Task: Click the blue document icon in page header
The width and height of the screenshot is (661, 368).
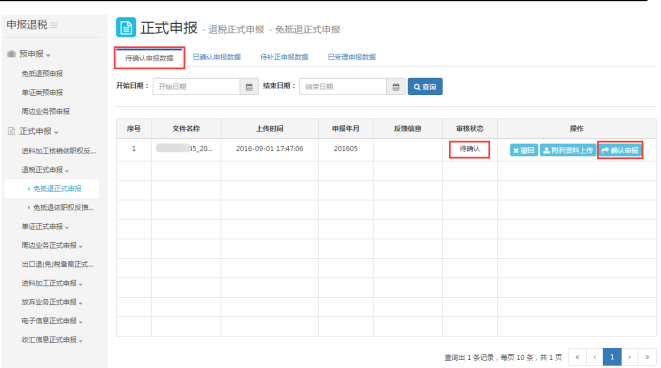Action: (x=126, y=27)
